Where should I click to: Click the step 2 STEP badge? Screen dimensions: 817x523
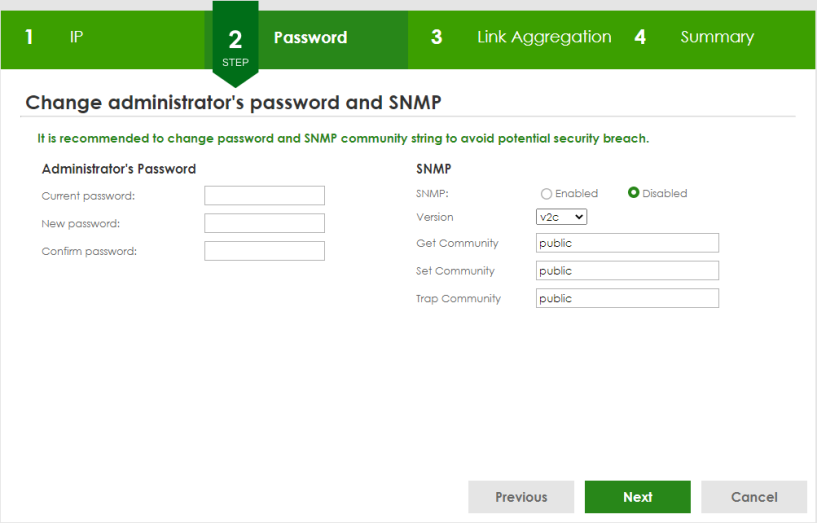click(x=236, y=45)
